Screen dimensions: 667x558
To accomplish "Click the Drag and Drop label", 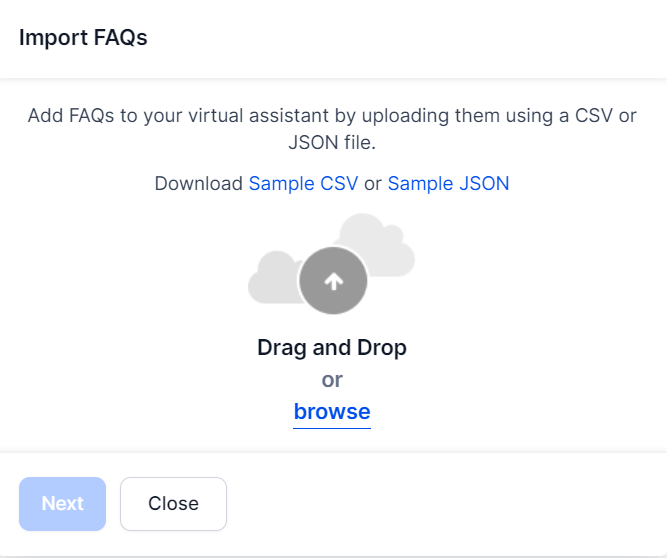I will click(332, 348).
